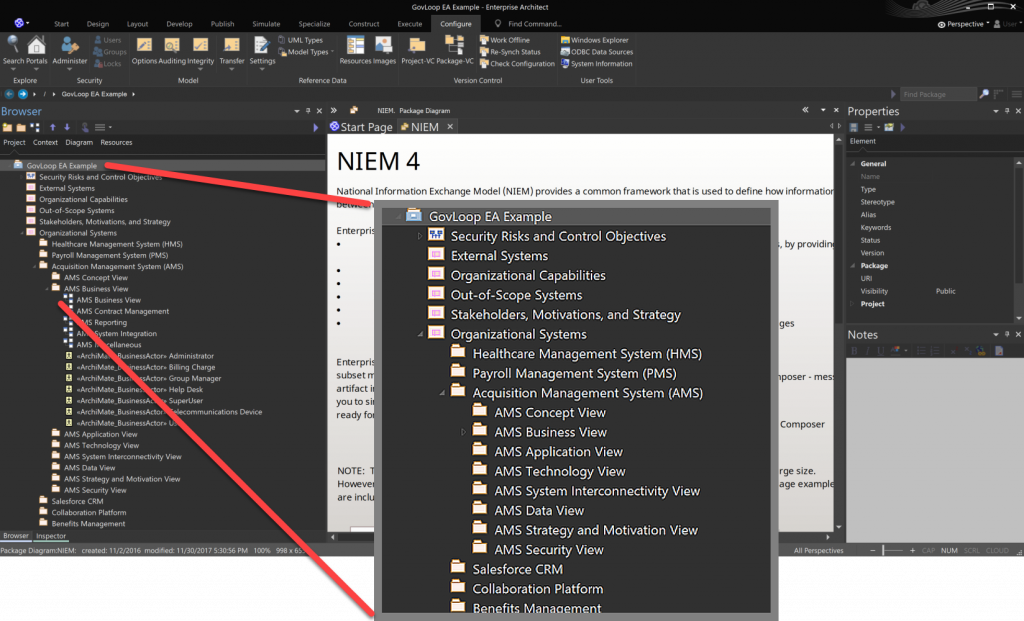The height and width of the screenshot is (621, 1024).
Task: Open the Images reference data icon
Action: pos(384,51)
